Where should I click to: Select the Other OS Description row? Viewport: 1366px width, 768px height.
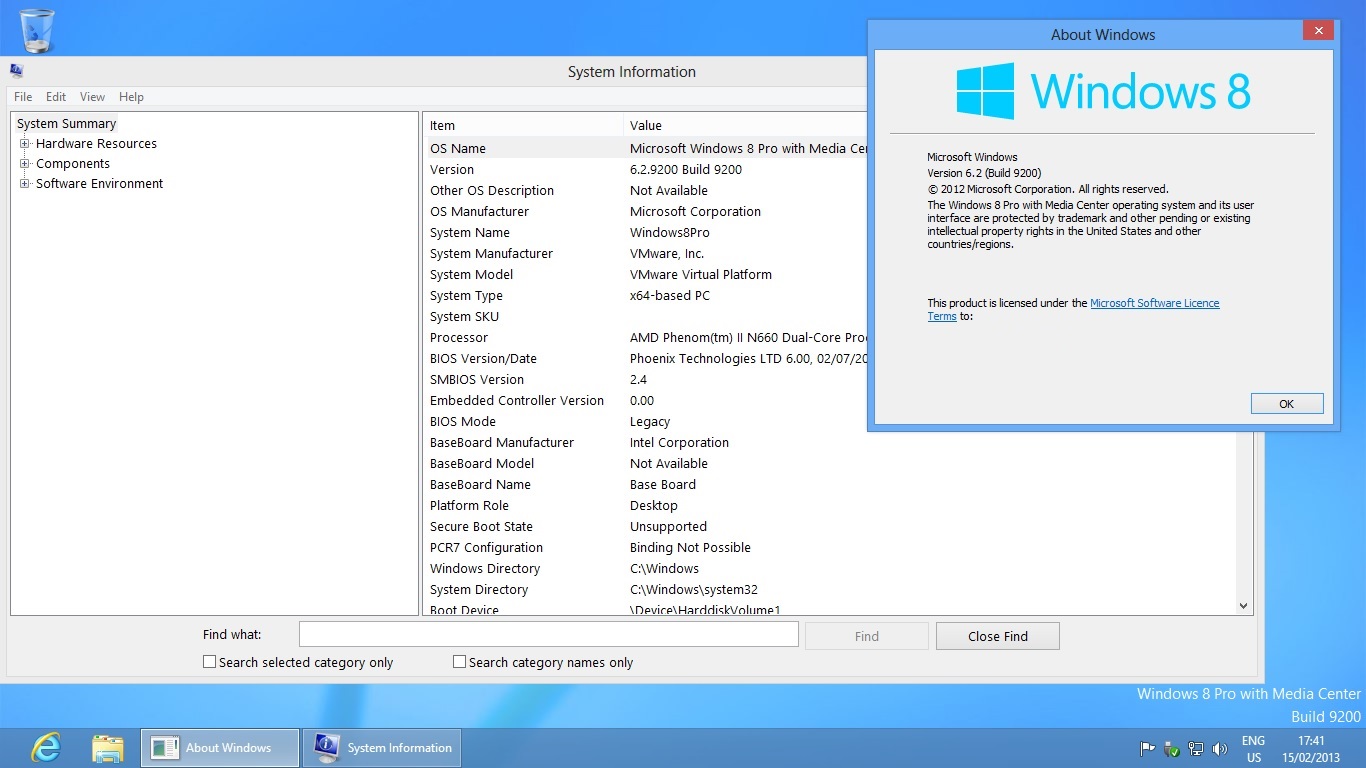[645, 190]
